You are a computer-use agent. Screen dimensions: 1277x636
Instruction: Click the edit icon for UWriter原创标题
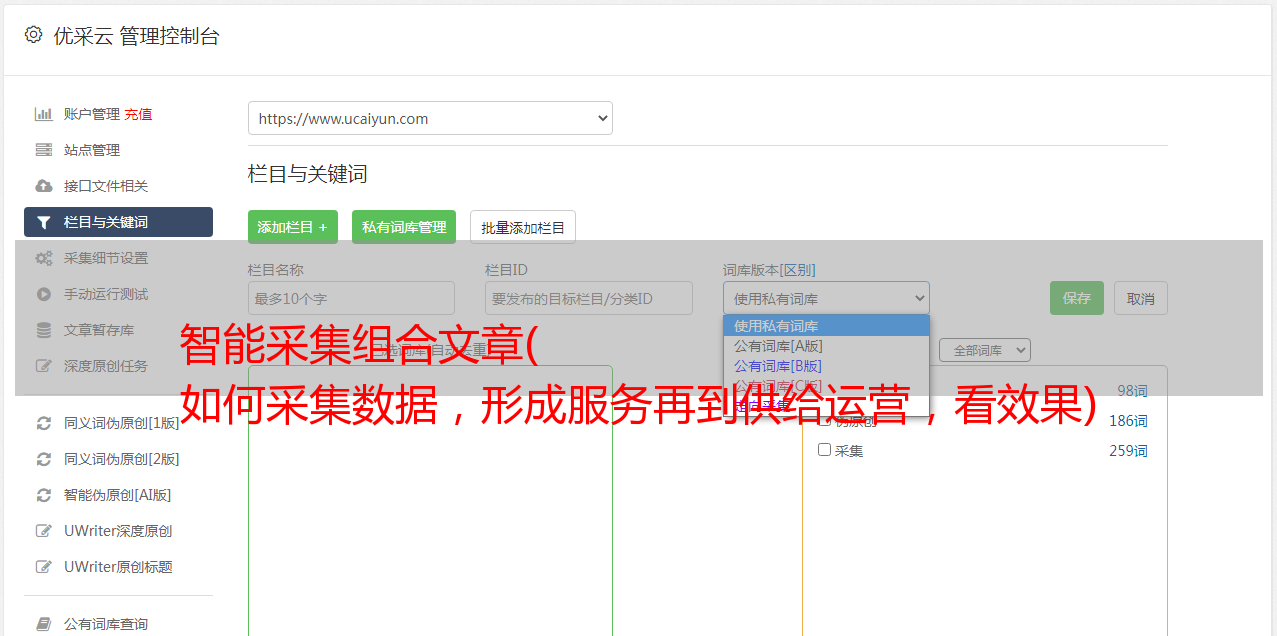click(x=44, y=567)
